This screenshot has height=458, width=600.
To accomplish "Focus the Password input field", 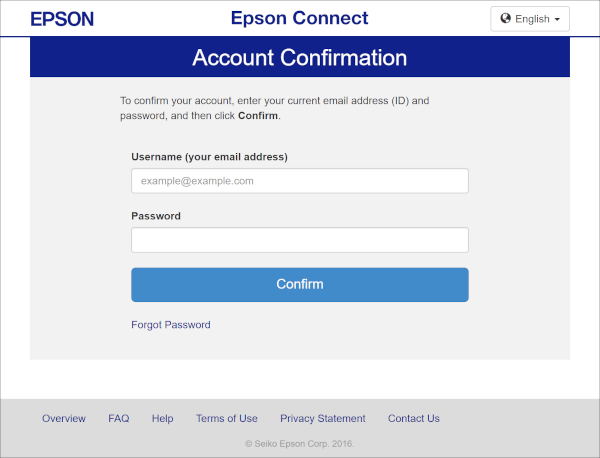I will pos(300,240).
